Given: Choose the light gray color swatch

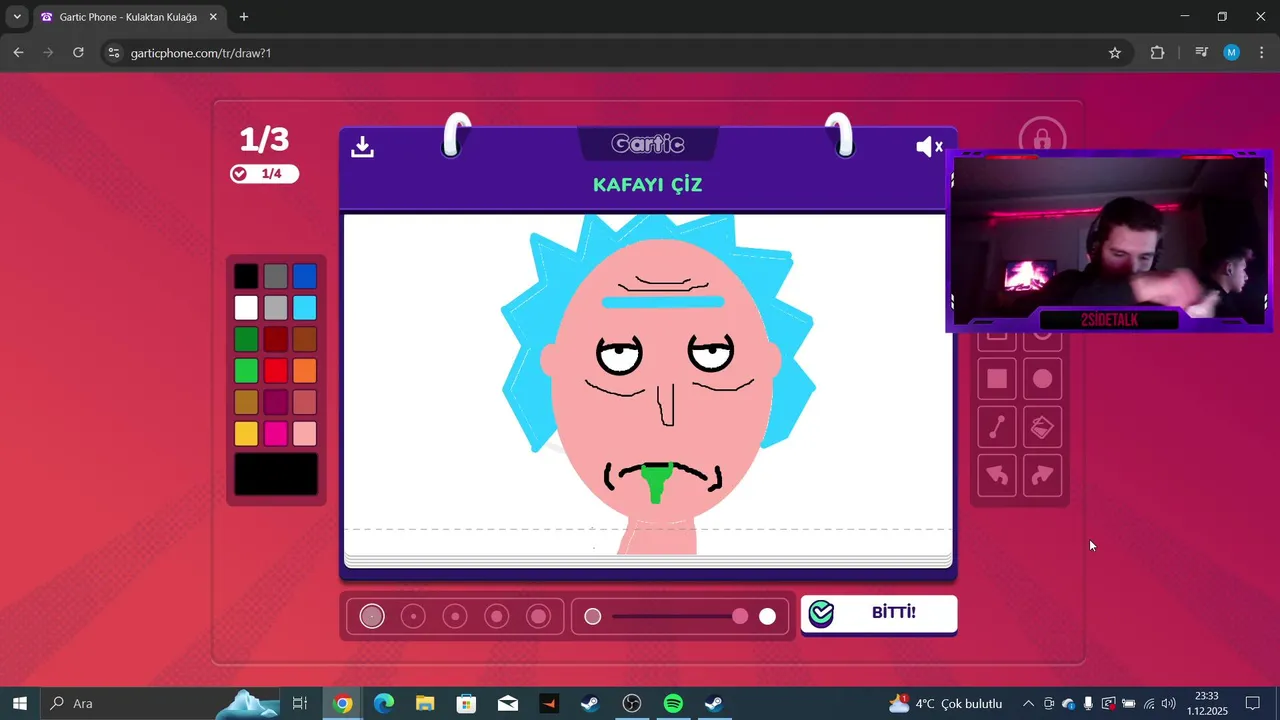Looking at the screenshot, I should (276, 307).
